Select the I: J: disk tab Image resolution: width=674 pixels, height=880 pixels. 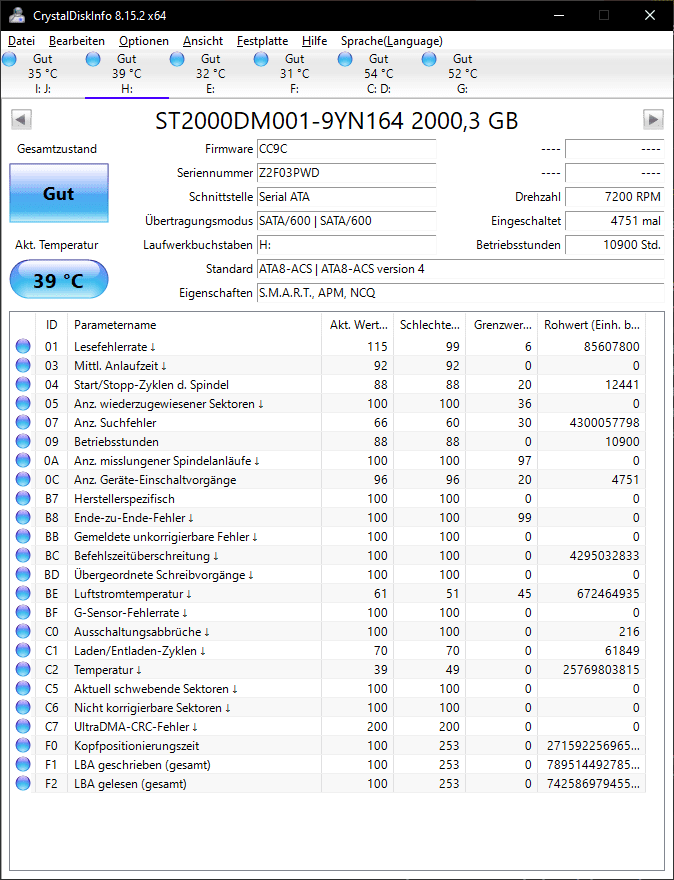(x=43, y=74)
